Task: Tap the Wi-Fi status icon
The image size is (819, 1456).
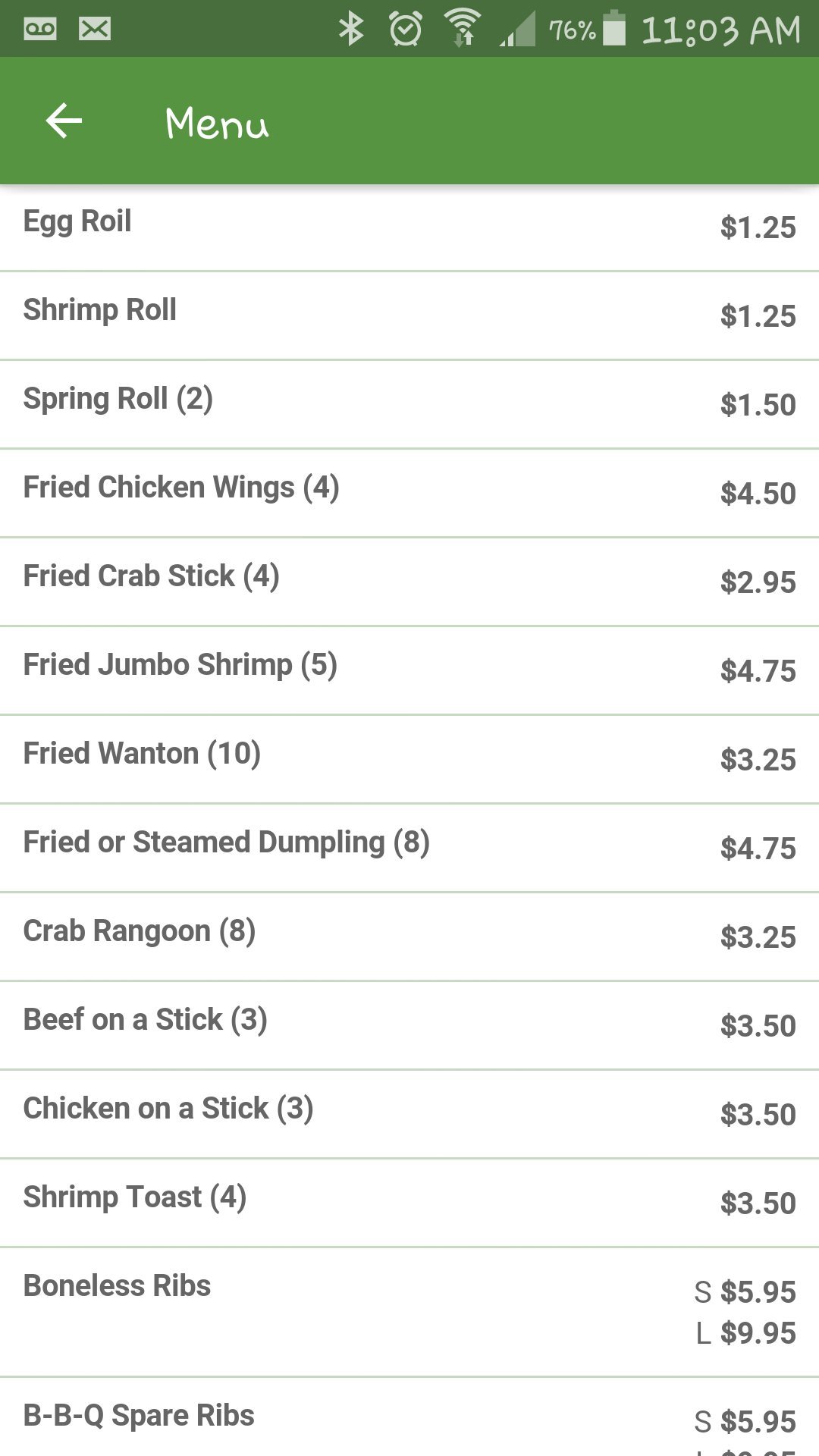Action: [x=463, y=30]
